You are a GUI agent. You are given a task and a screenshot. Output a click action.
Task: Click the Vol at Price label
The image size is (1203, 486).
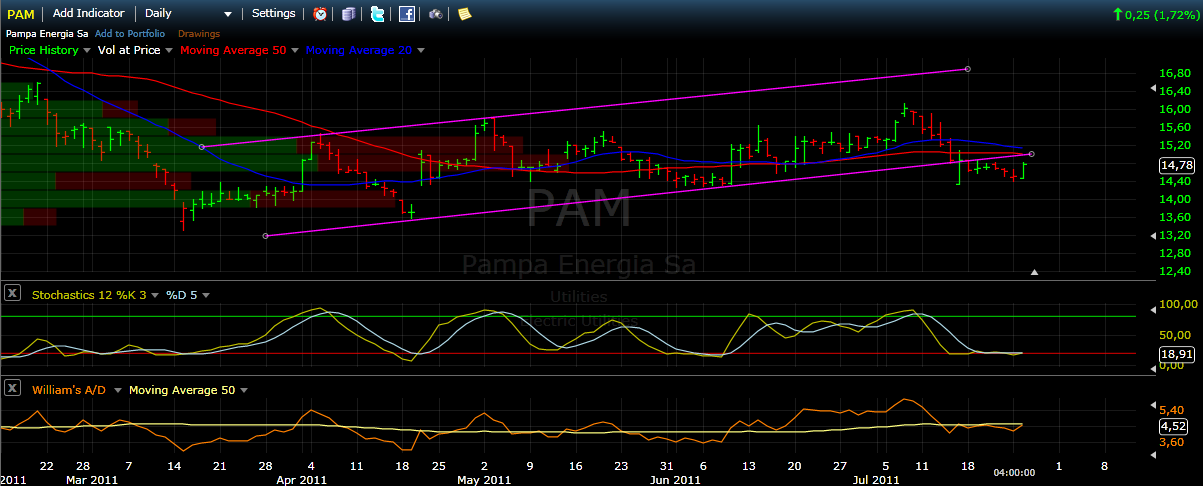pyautogui.click(x=129, y=50)
